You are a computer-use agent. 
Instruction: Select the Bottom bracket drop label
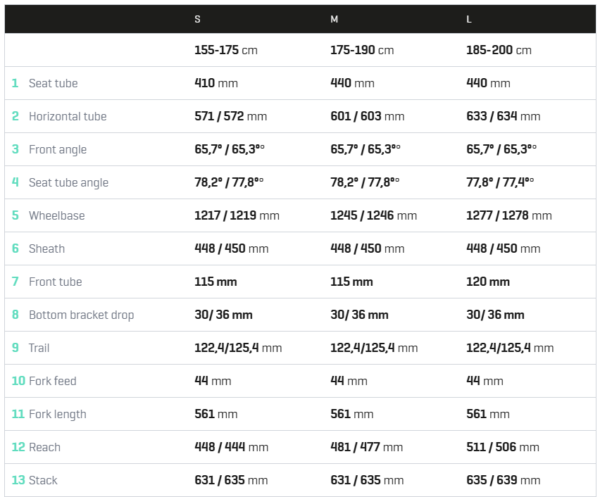82,315
